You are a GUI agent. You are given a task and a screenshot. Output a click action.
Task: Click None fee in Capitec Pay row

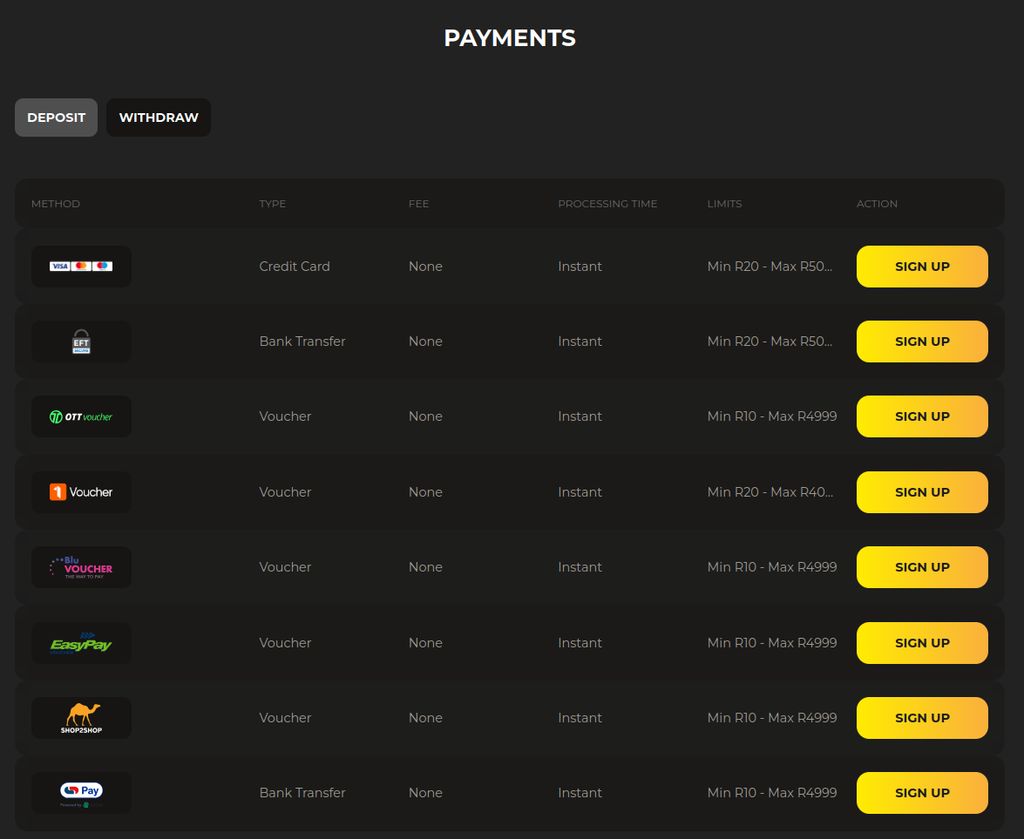(x=426, y=793)
